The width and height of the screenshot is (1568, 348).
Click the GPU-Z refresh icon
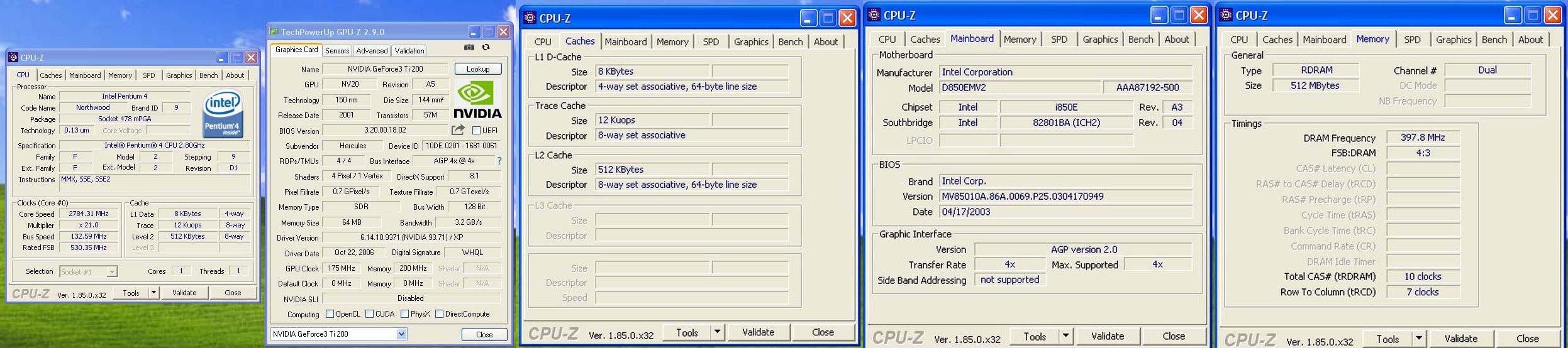click(486, 47)
